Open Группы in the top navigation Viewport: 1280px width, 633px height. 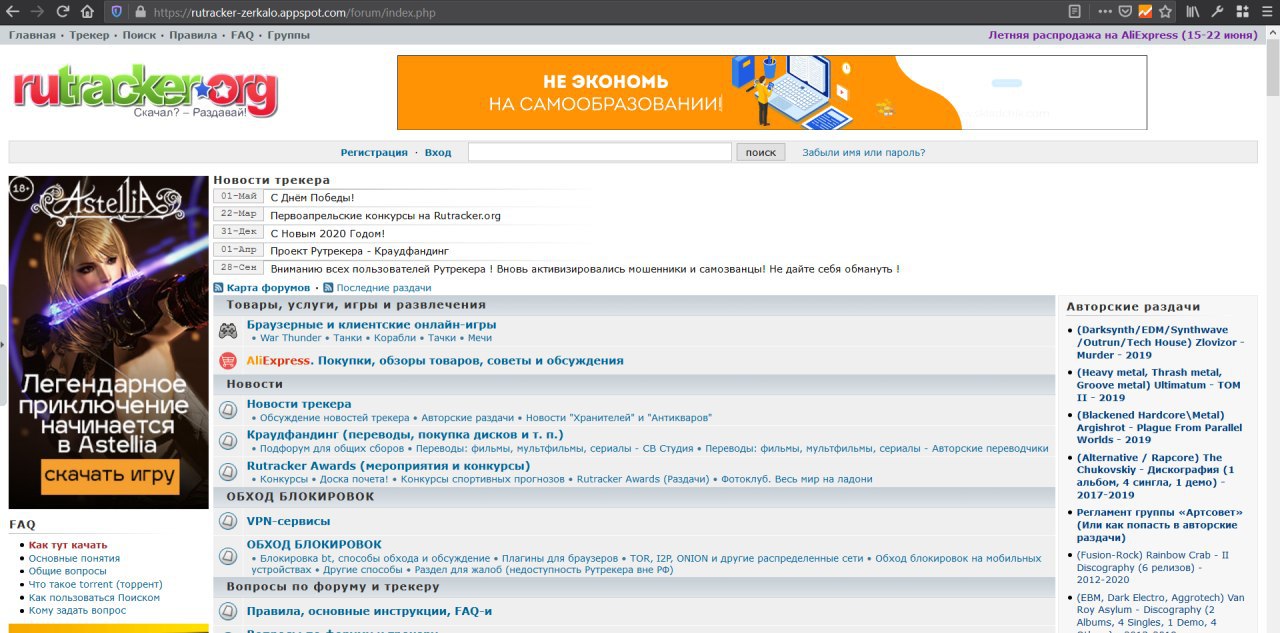pos(289,35)
